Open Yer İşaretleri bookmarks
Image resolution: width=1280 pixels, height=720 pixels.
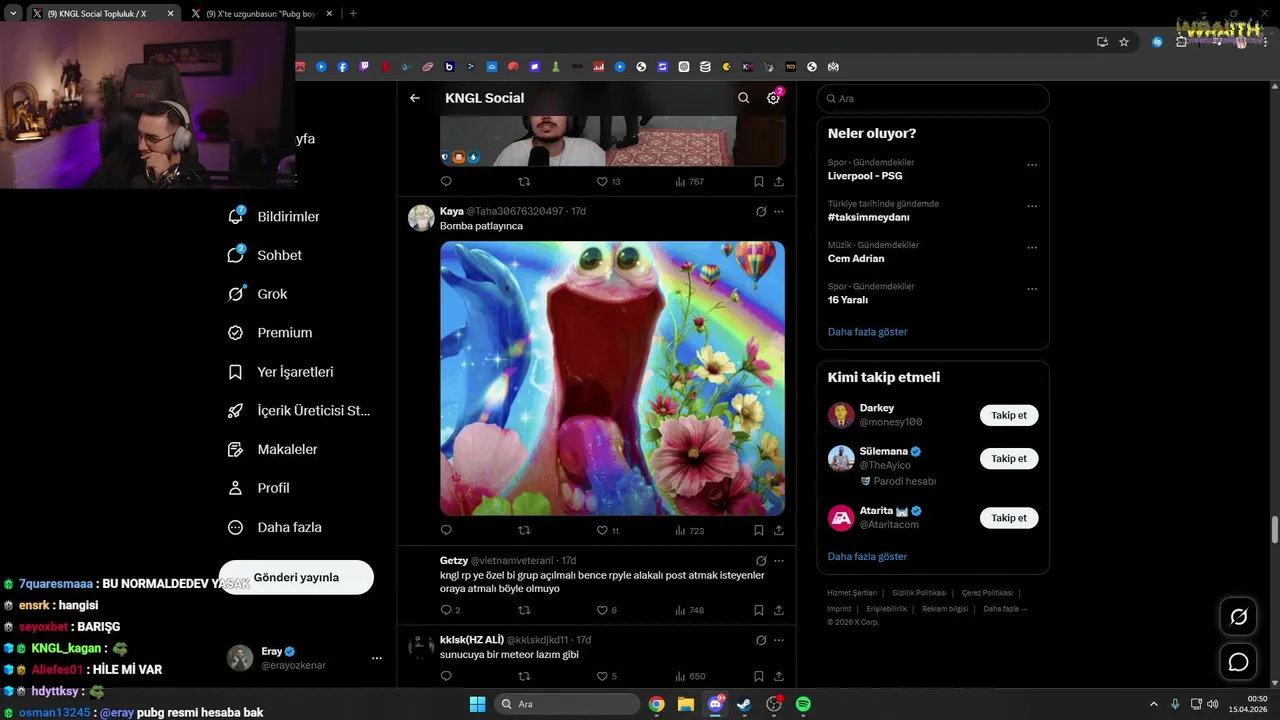tap(281, 372)
